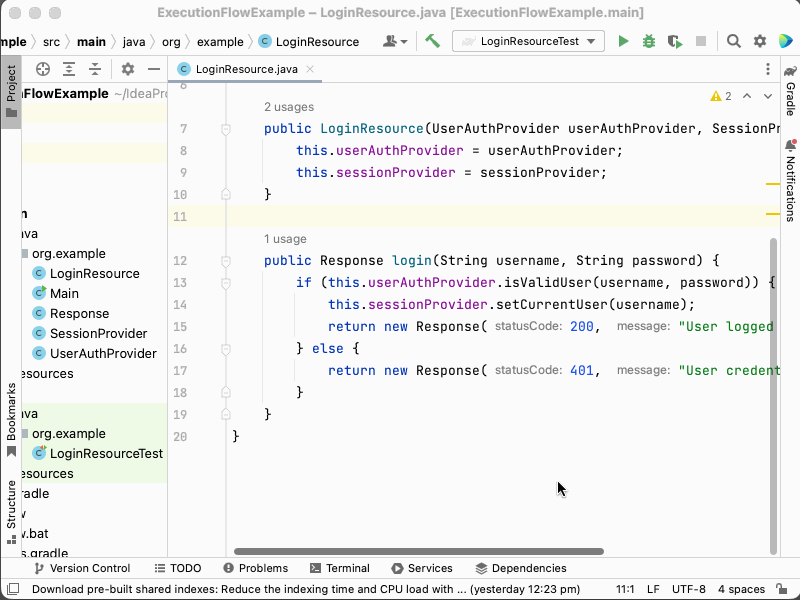800x600 pixels.
Task: Select org.example package above LoginResource
Action: pyautogui.click(x=64, y=254)
